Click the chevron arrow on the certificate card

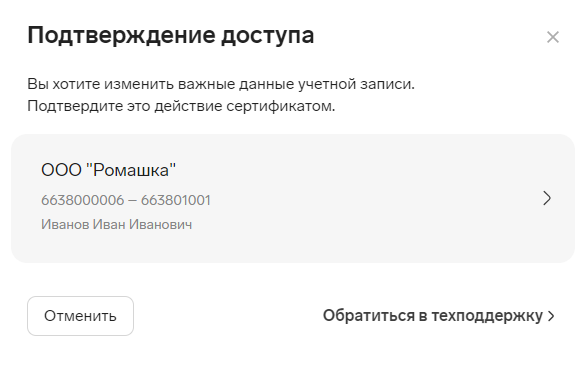[x=547, y=198]
